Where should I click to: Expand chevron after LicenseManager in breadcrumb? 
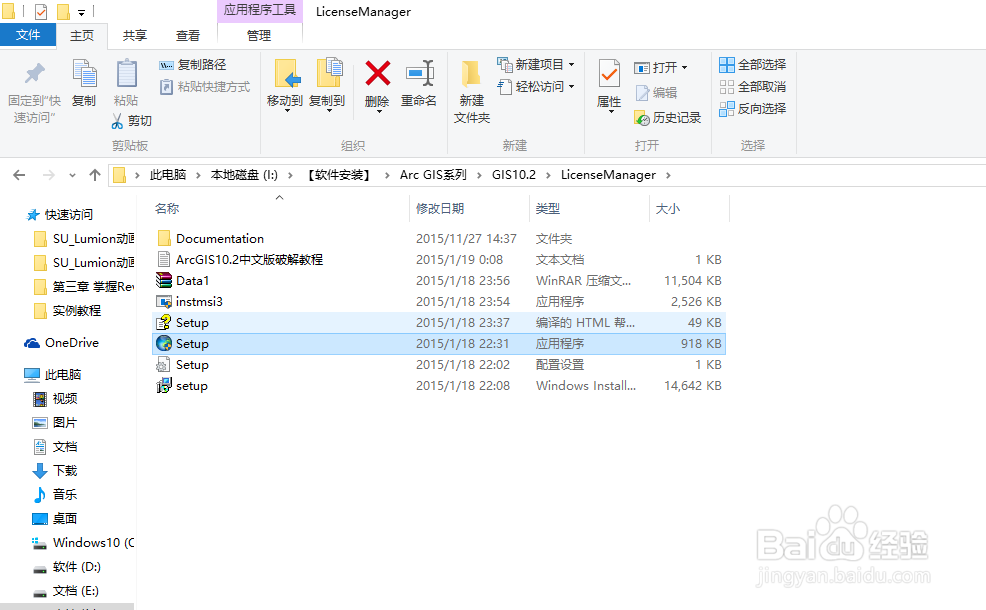[668, 175]
